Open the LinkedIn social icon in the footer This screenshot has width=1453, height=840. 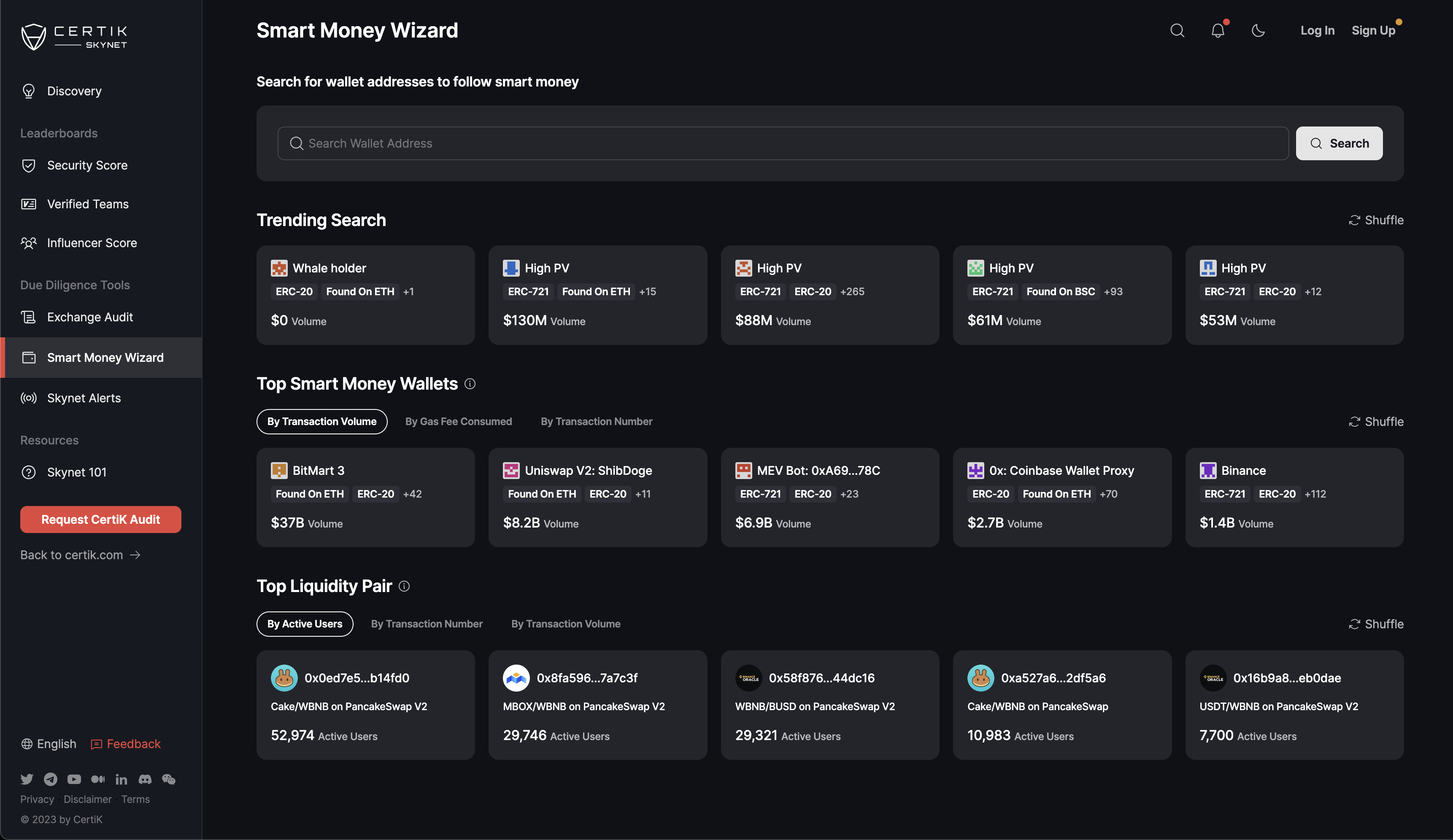coord(121,779)
